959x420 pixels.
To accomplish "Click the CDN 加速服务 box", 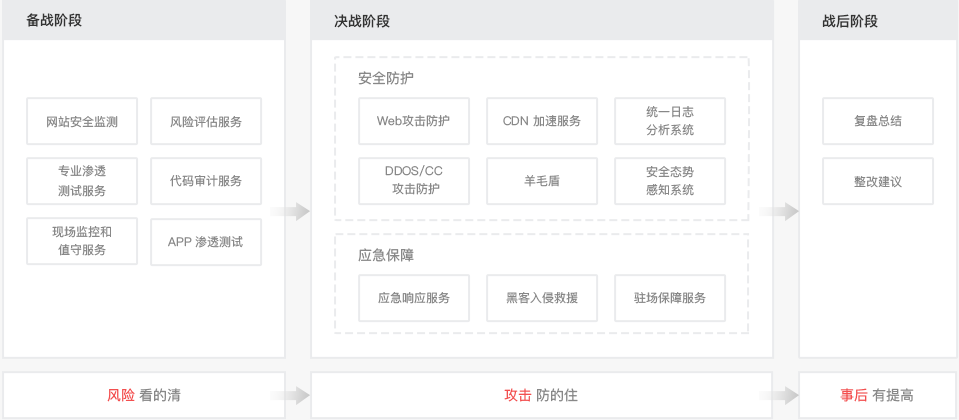I will 542,121.
